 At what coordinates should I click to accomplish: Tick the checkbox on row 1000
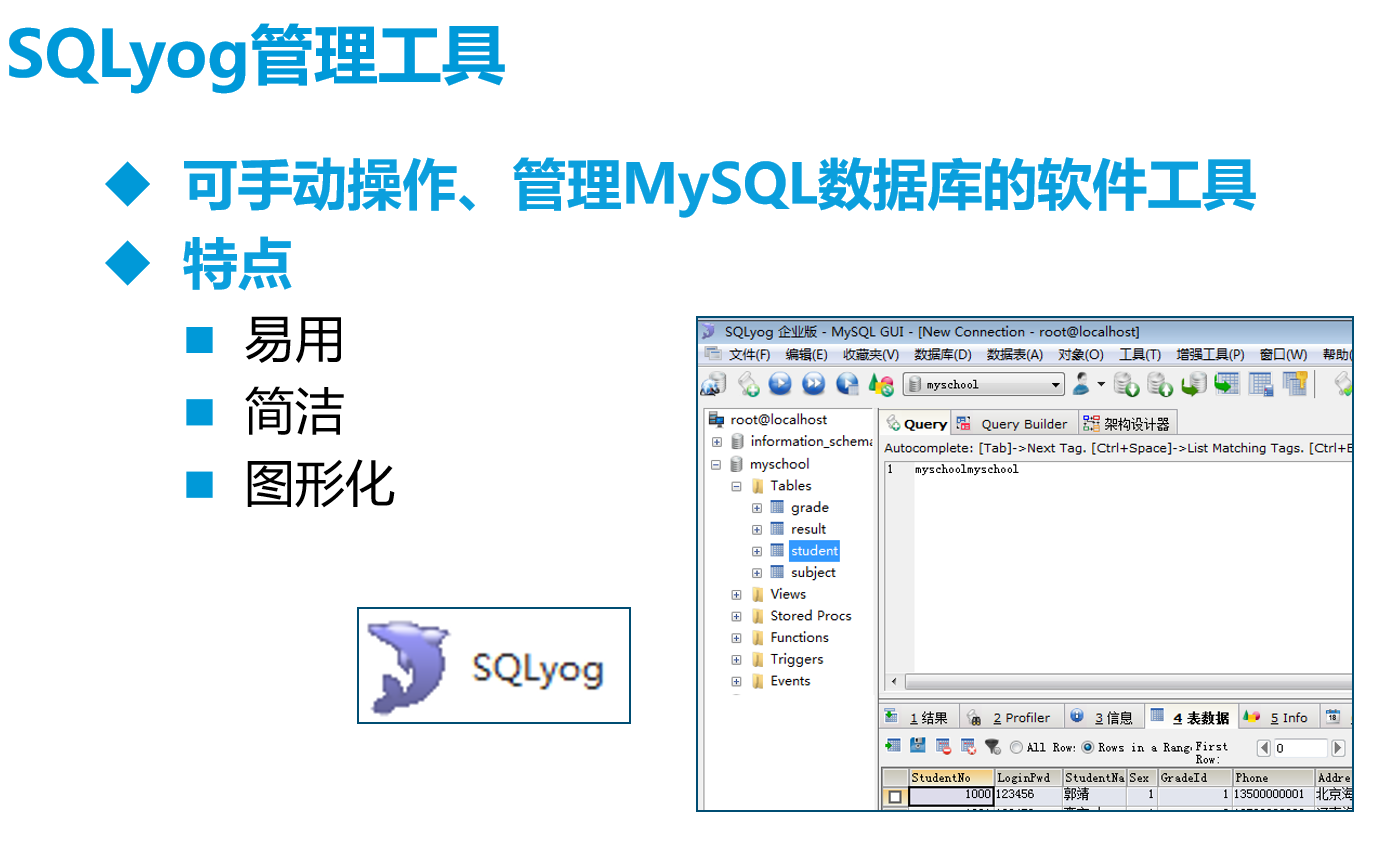pyautogui.click(x=895, y=797)
